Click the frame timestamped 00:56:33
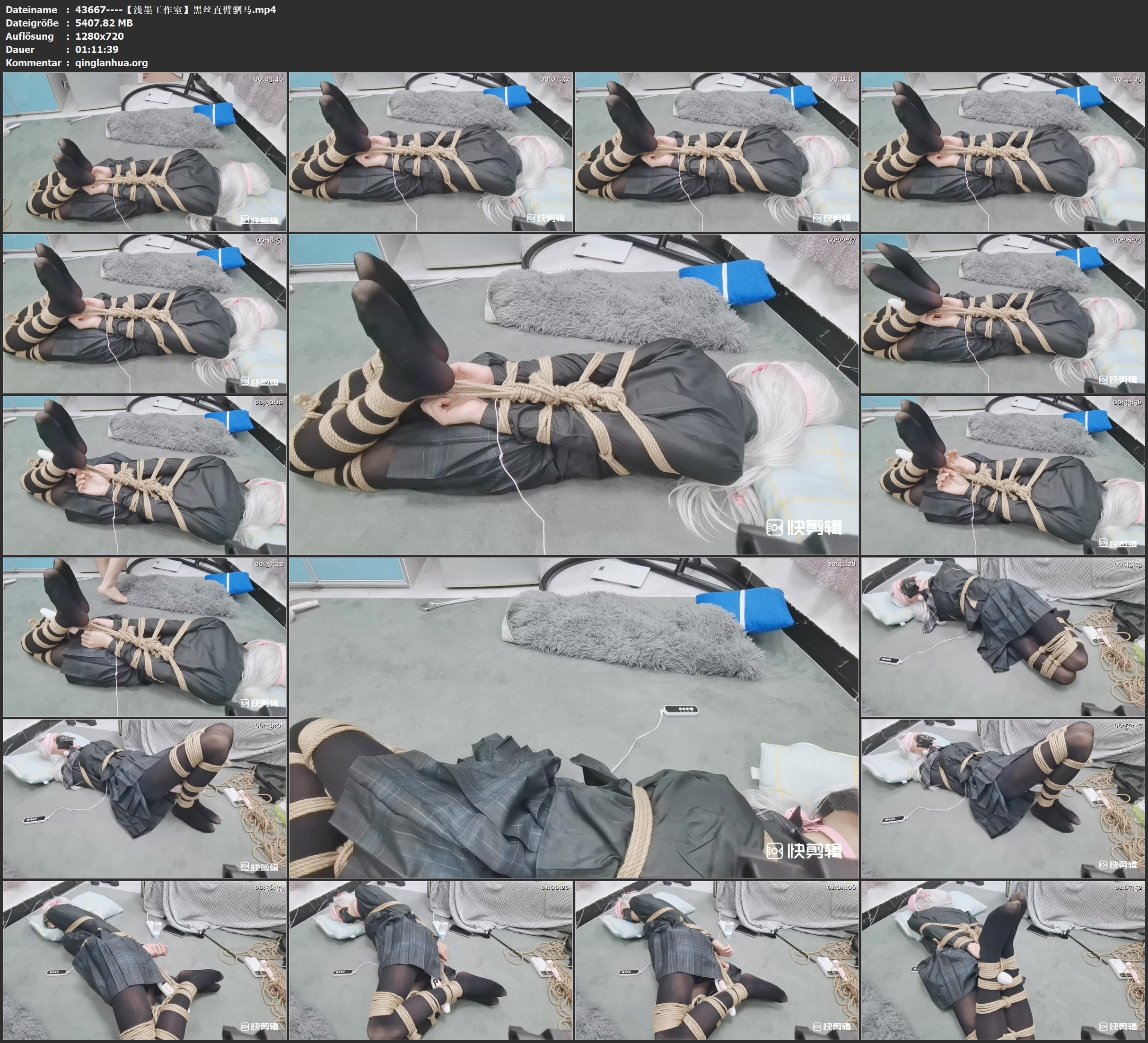The width and height of the screenshot is (1148, 1043). point(145,960)
